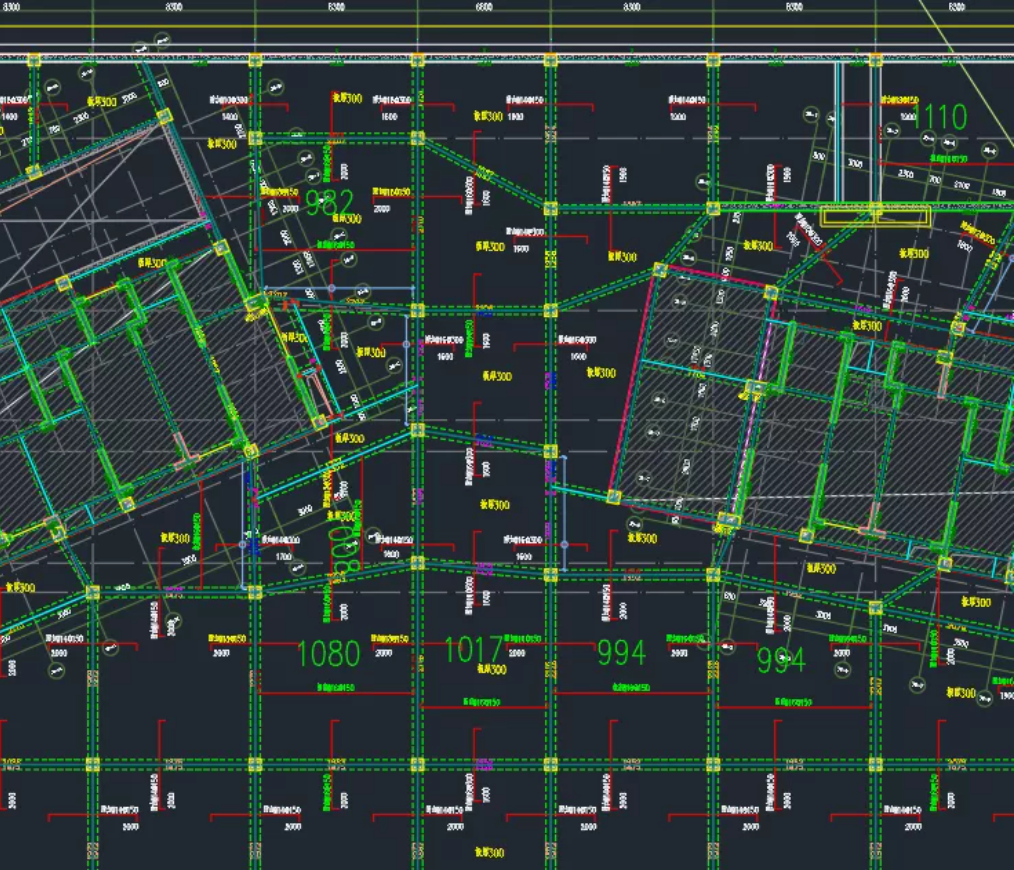Image resolution: width=1014 pixels, height=870 pixels.
Task: Select the green 1080 area label
Action: [329, 653]
